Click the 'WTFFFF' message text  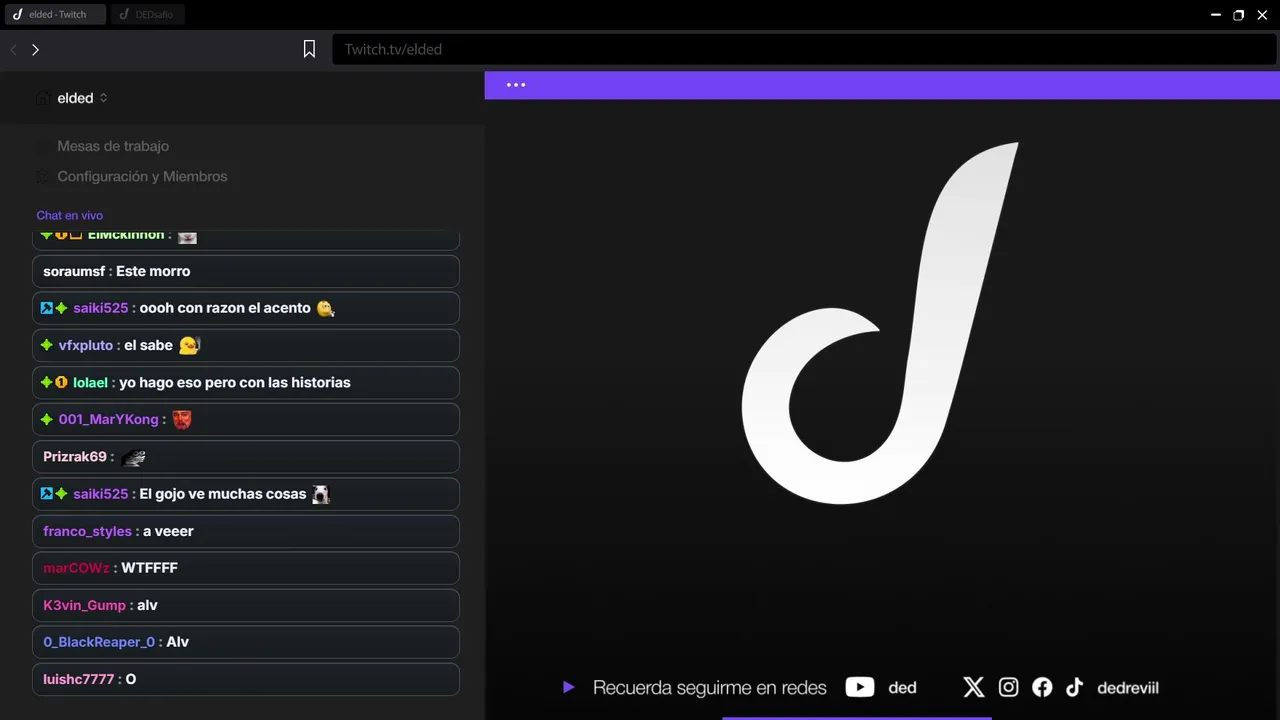point(149,568)
